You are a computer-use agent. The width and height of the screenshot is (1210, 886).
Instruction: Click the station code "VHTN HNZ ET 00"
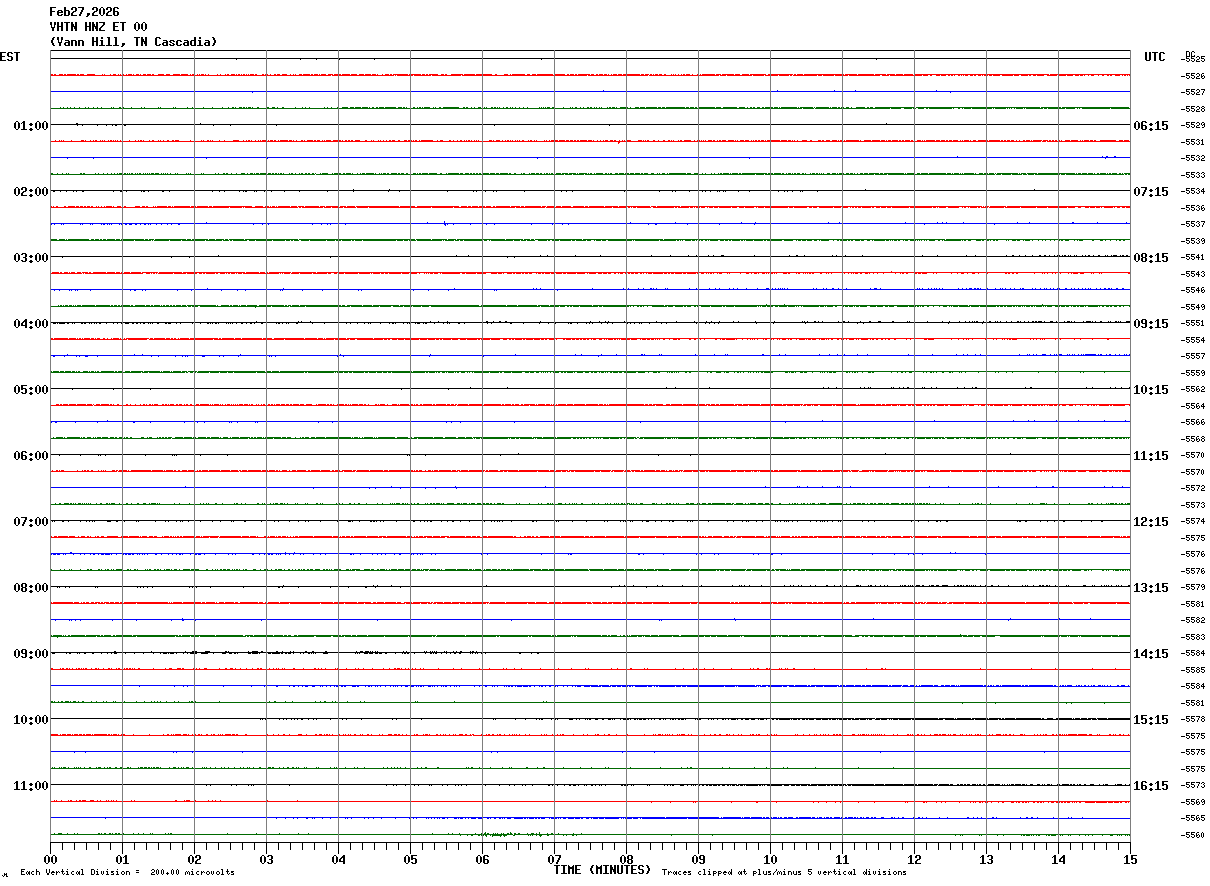pos(98,27)
